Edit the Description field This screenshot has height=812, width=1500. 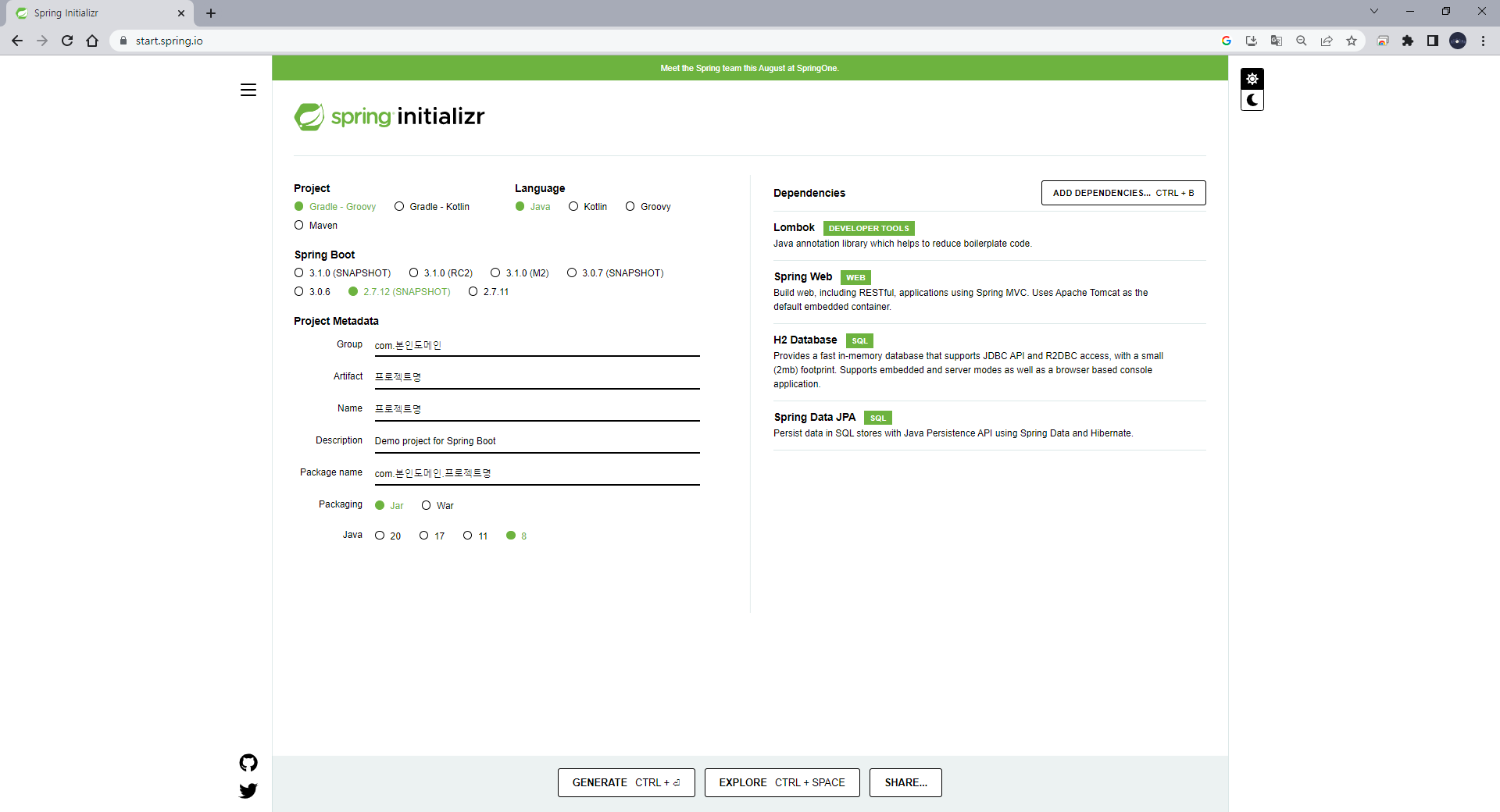click(537, 441)
